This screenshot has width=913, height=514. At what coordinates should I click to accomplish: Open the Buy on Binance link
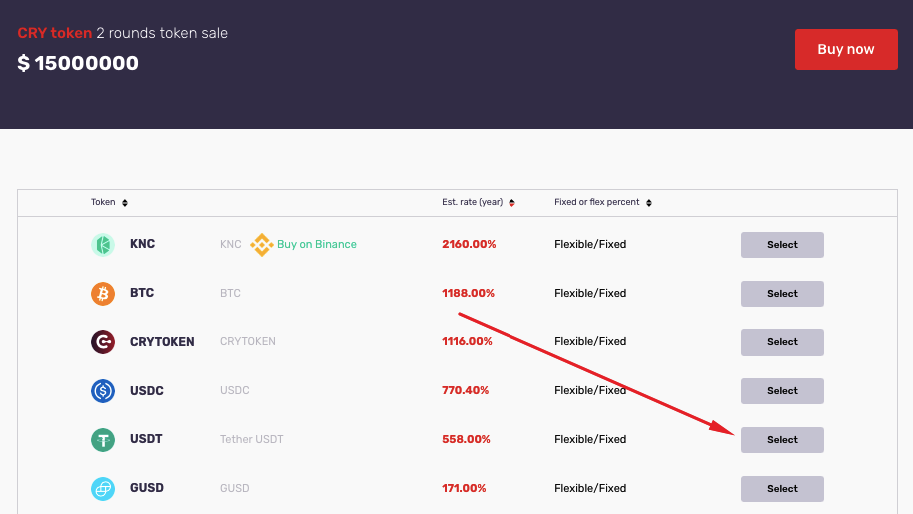(x=317, y=244)
